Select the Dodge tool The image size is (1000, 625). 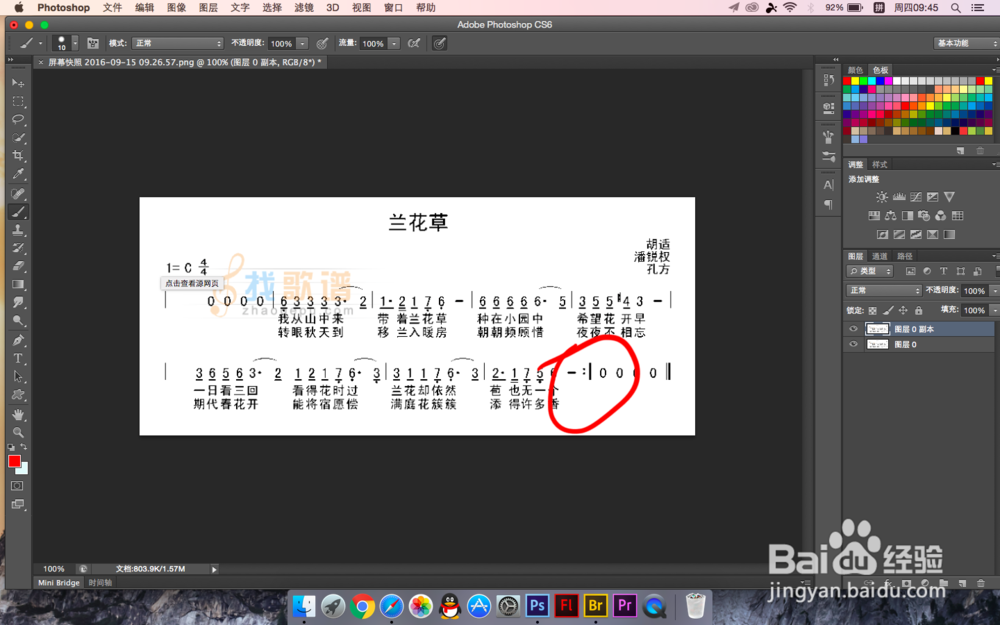point(18,321)
